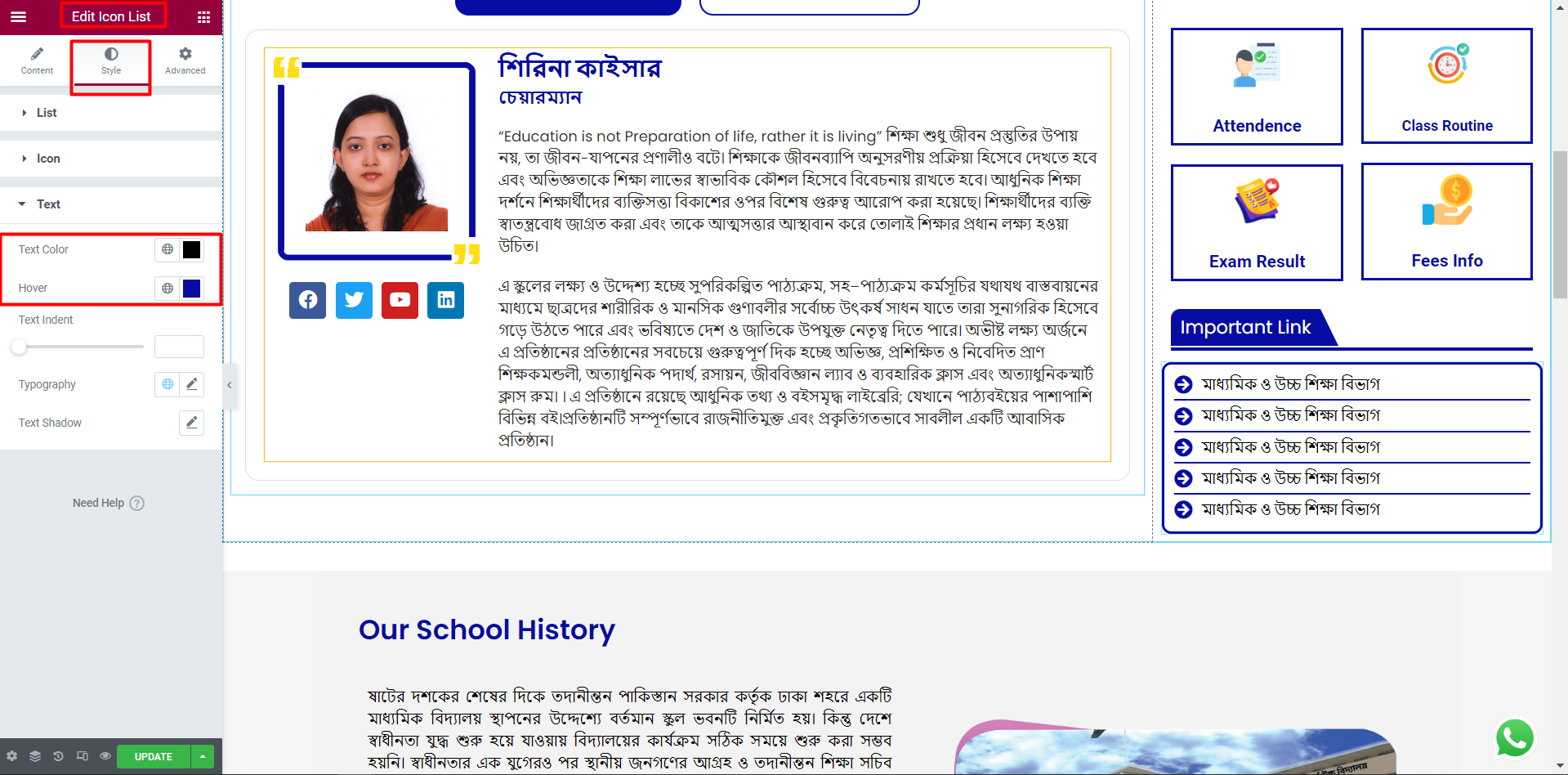The image size is (1568, 775).
Task: Toggle preview changes eye icon
Action: click(105, 756)
